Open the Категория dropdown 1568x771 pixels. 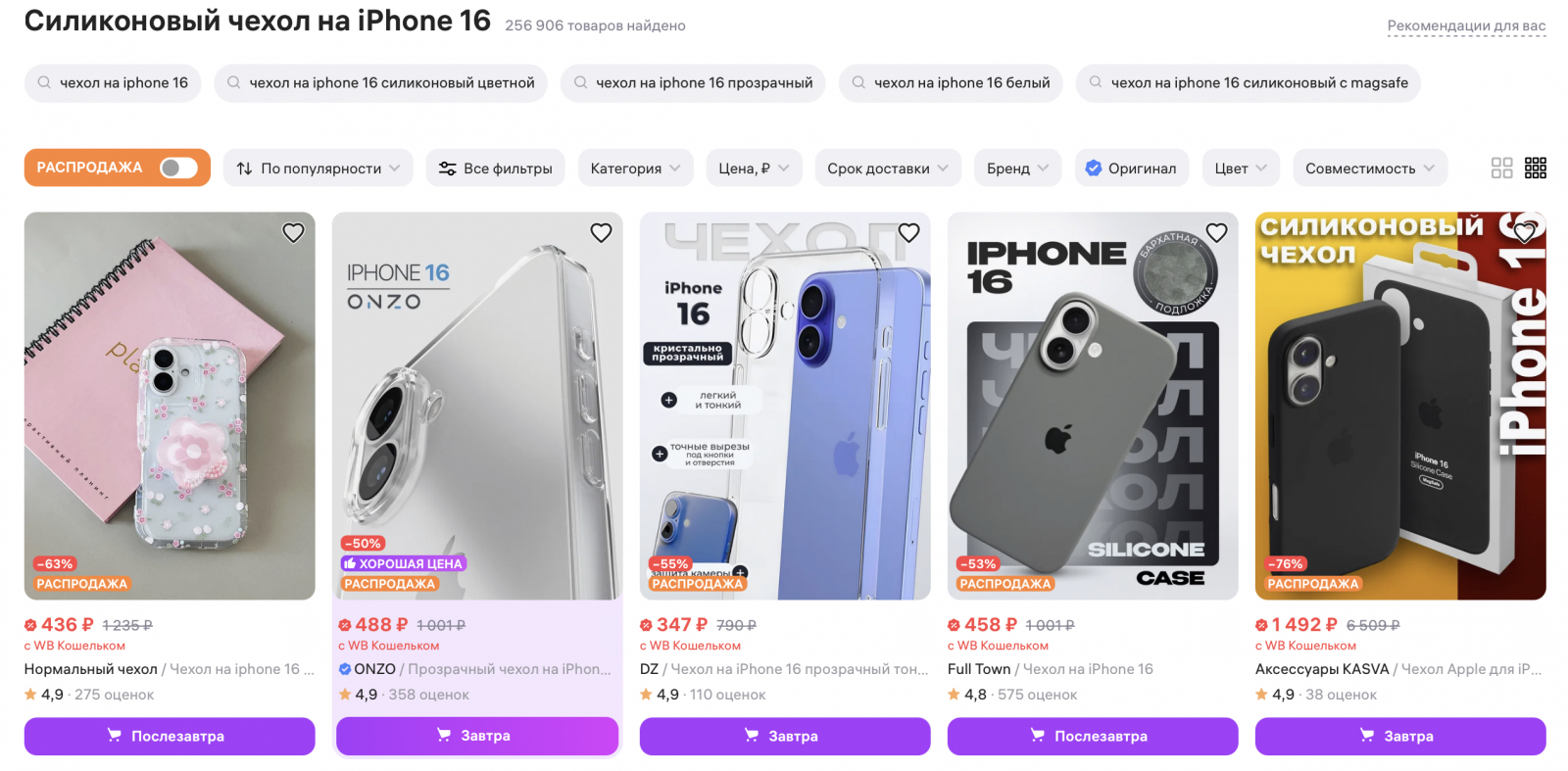[x=635, y=169]
